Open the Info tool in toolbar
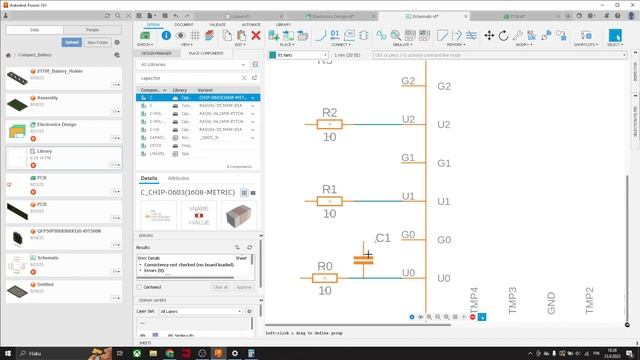640x360 pixels. tap(166, 36)
